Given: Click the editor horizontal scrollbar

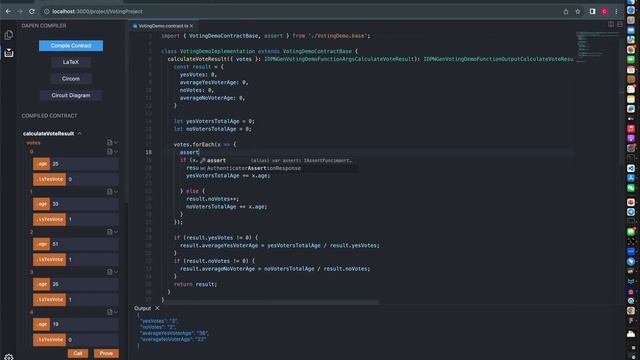Looking at the screenshot, I should [271, 302].
